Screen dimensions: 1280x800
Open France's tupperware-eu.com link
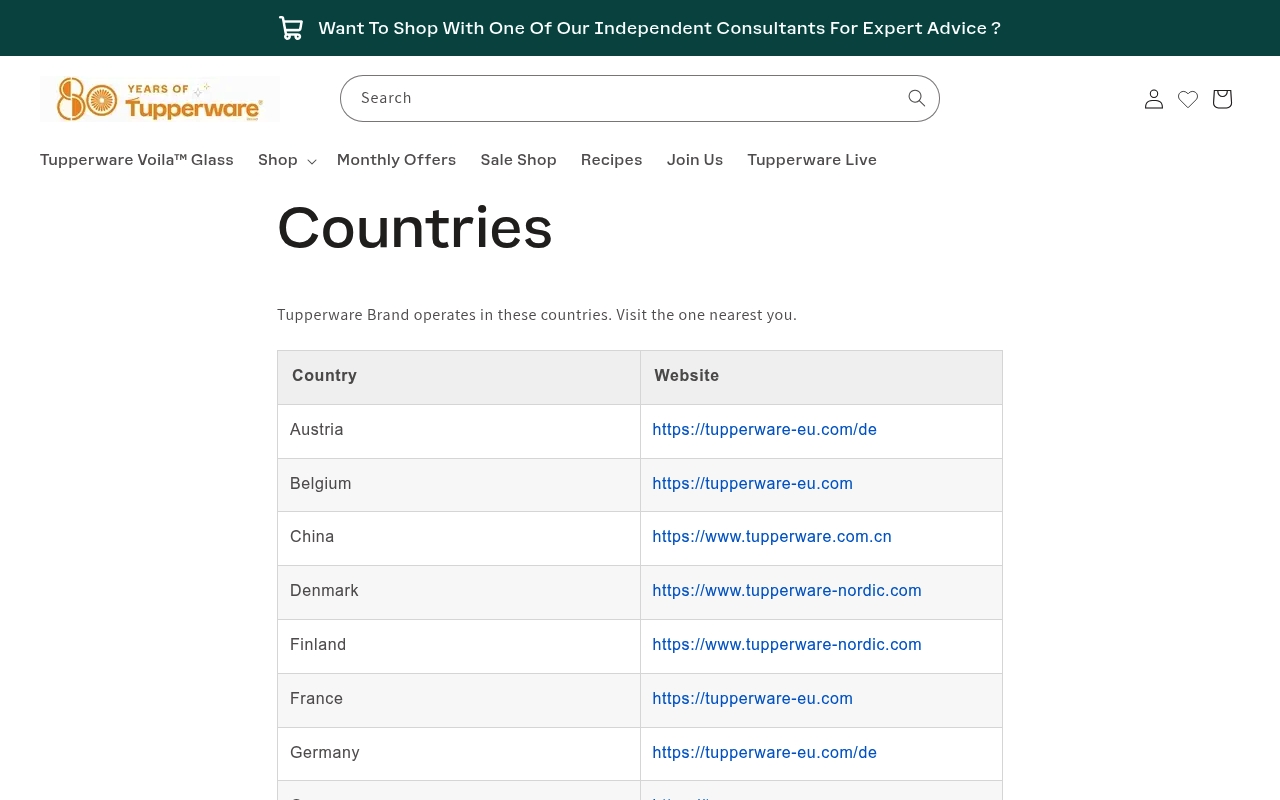752,699
